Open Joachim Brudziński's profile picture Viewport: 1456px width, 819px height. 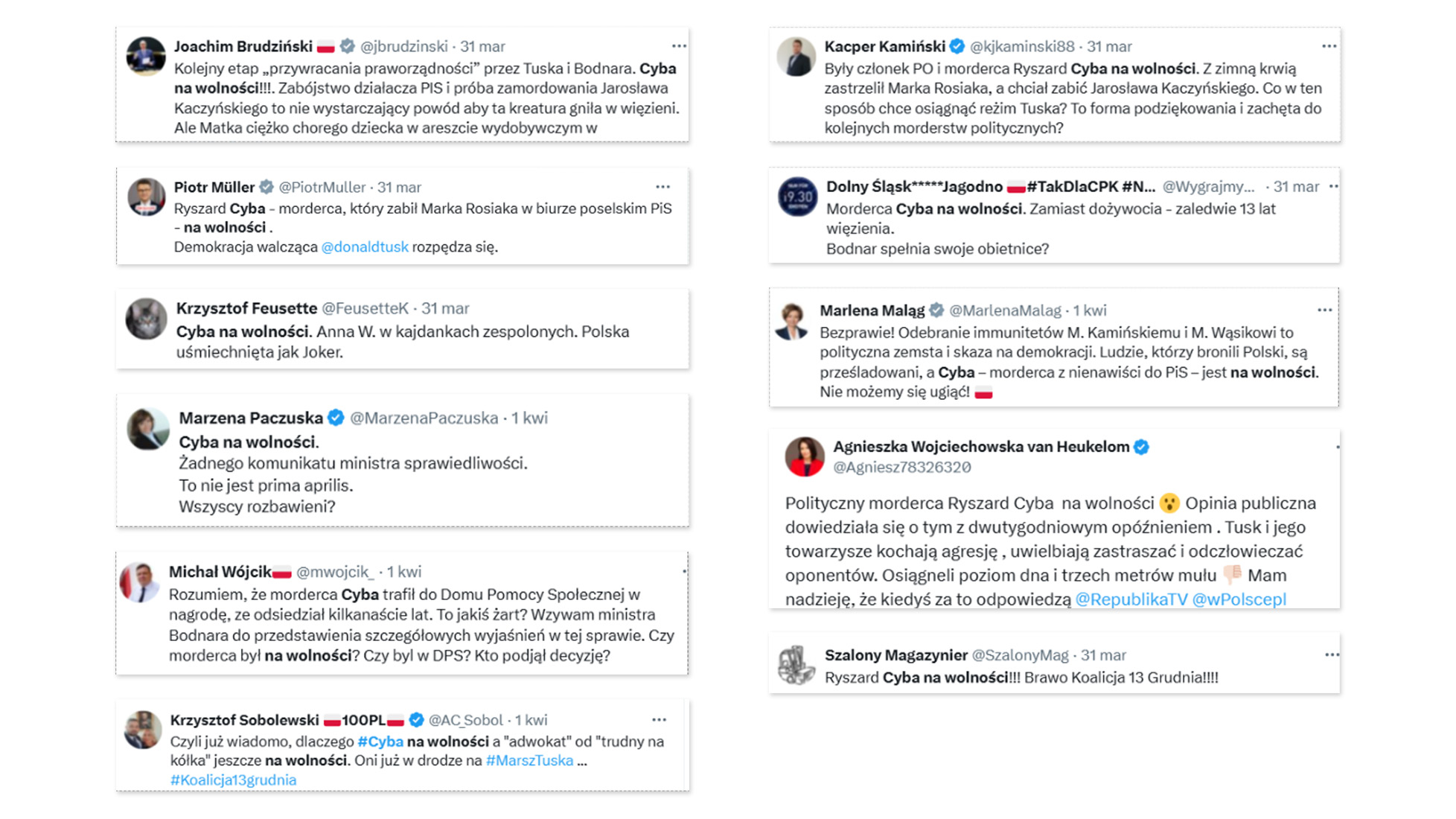146,54
